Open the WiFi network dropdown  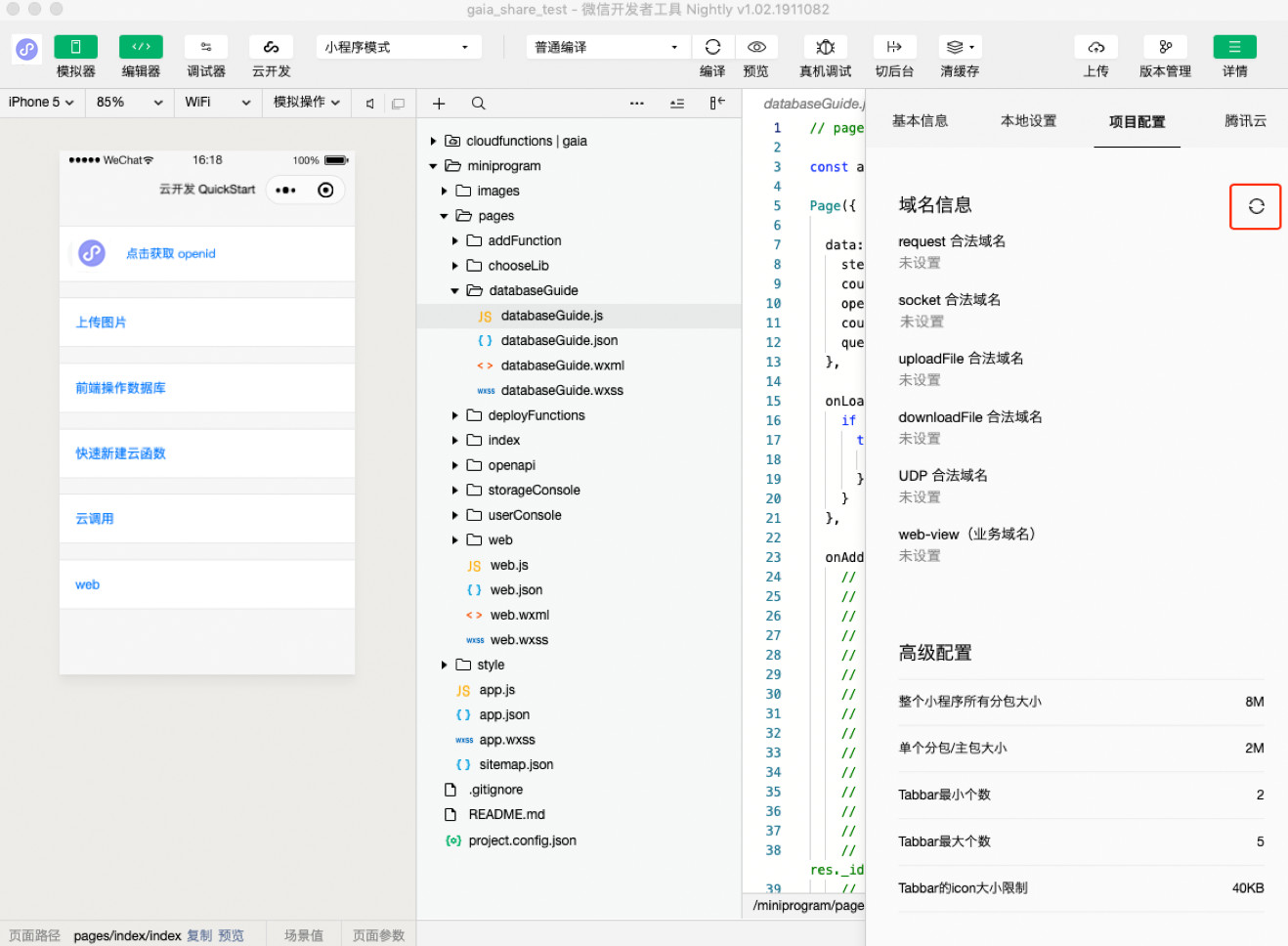pyautogui.click(x=218, y=102)
